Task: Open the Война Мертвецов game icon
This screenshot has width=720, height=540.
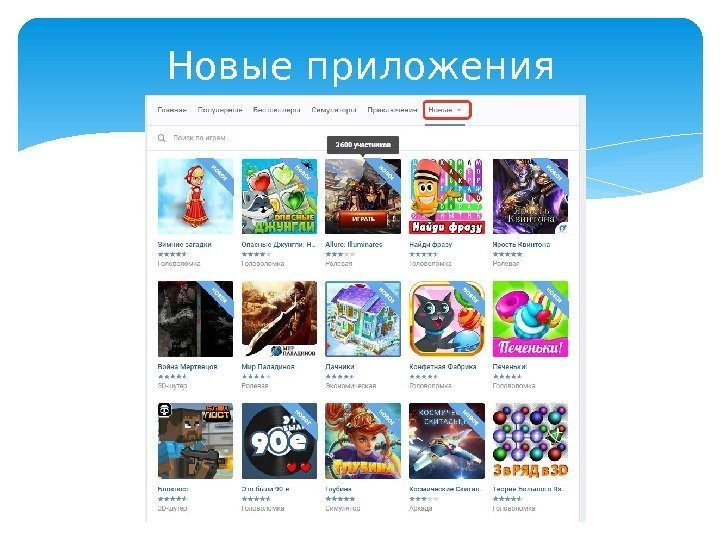Action: tap(195, 319)
